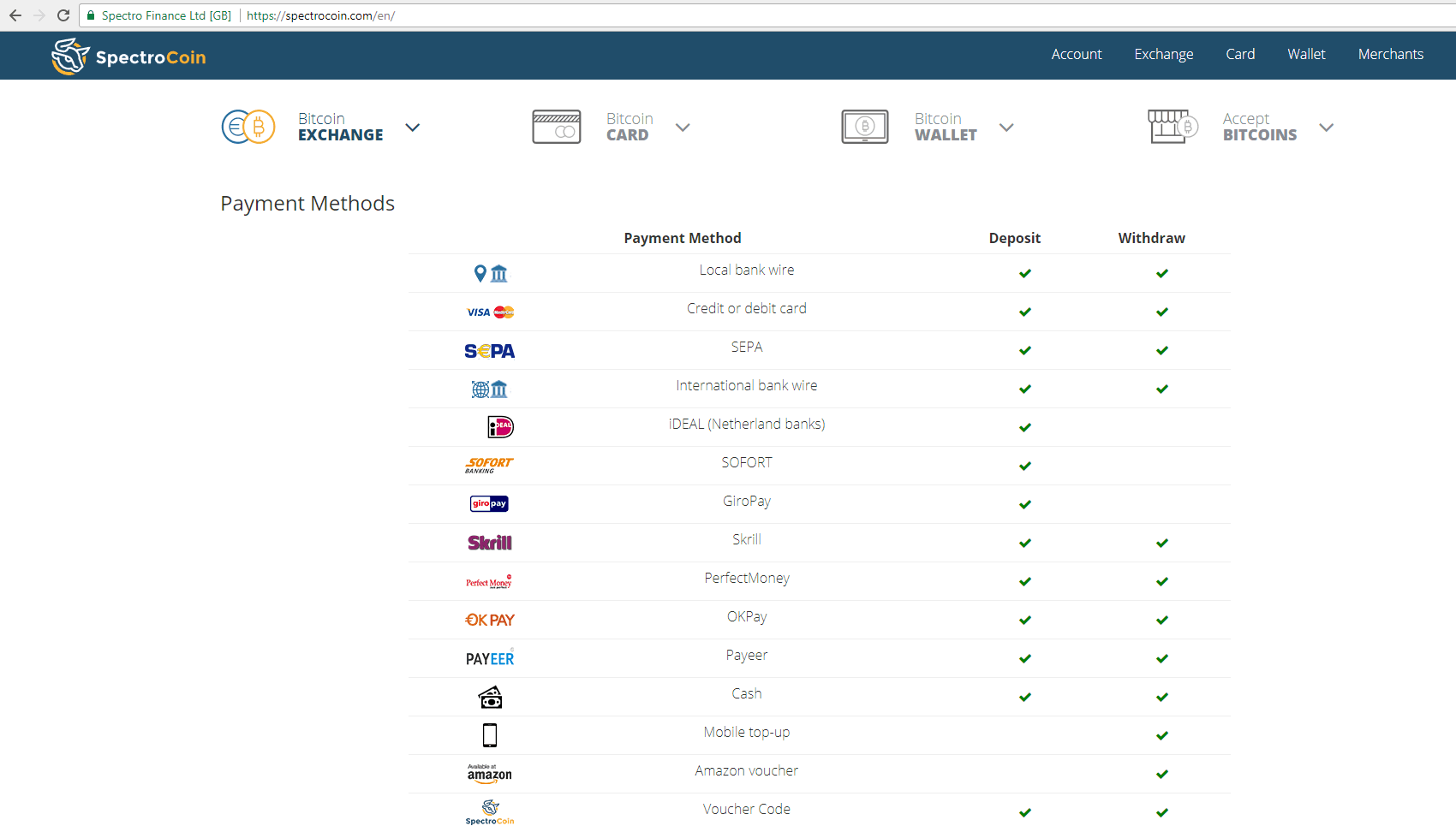The image size is (1456, 838).
Task: Open the Account menu item
Action: (1077, 54)
